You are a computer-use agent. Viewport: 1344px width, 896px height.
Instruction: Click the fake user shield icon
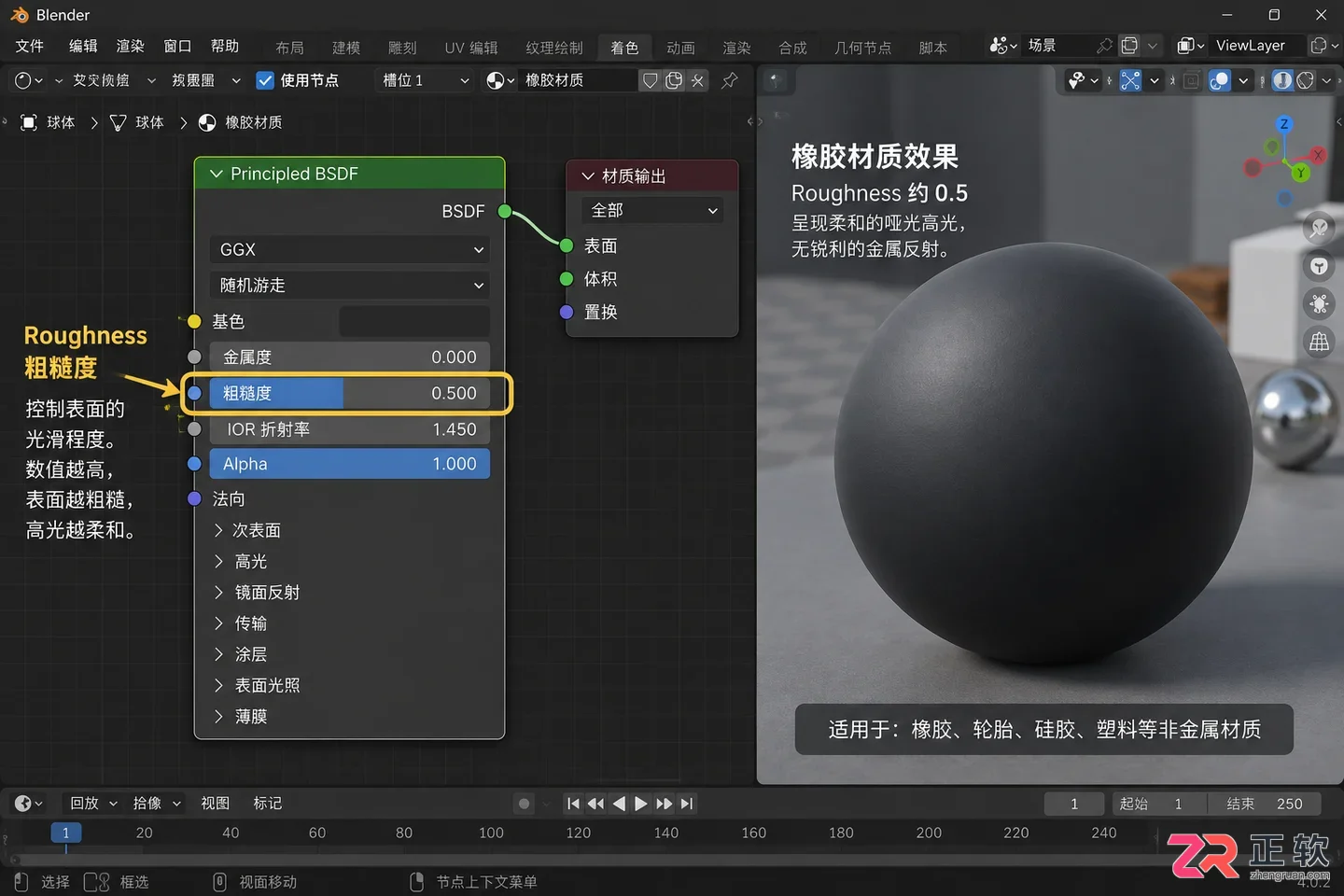coord(651,80)
